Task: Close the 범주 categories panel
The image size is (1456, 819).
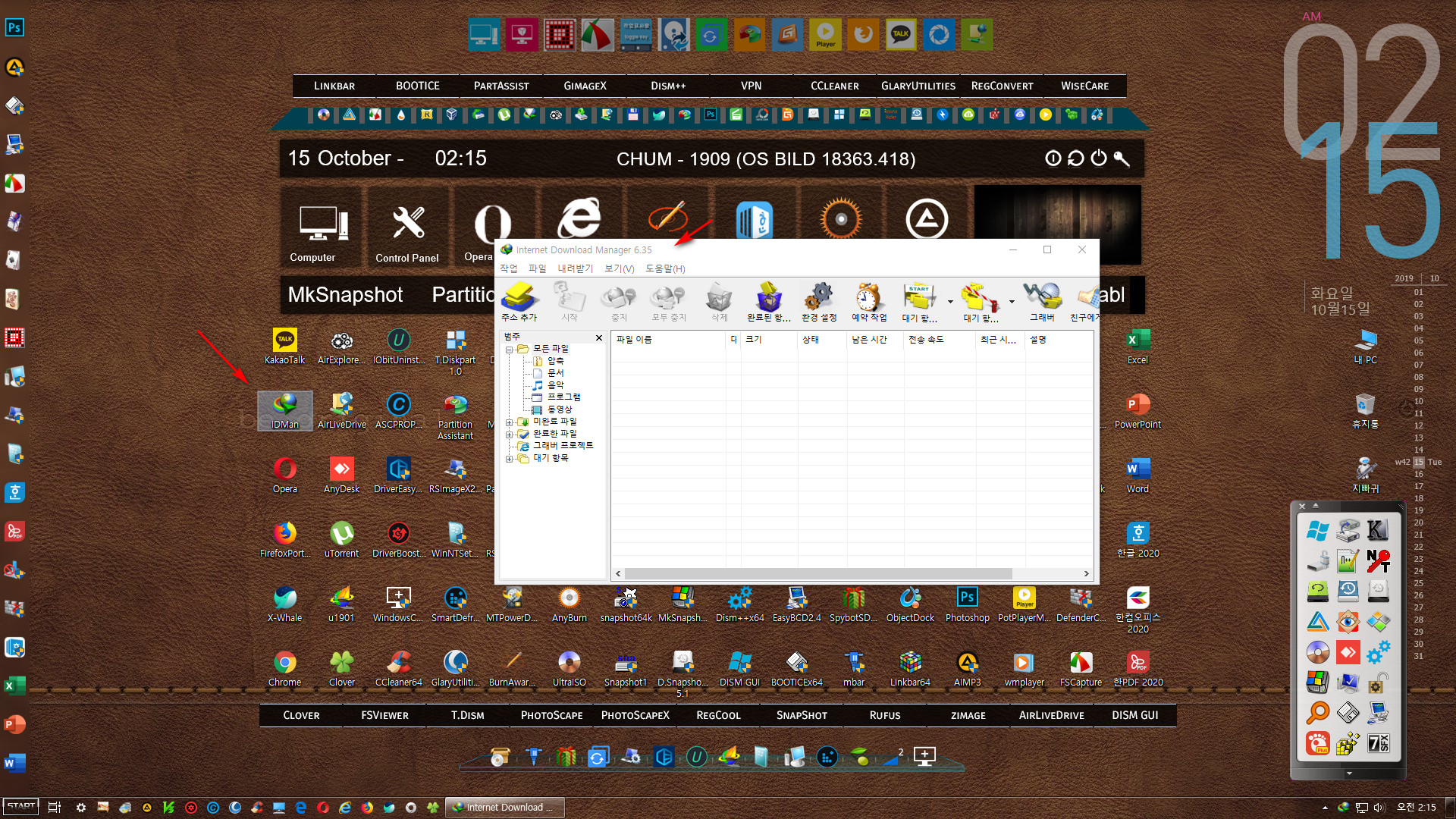Action: pyautogui.click(x=599, y=337)
